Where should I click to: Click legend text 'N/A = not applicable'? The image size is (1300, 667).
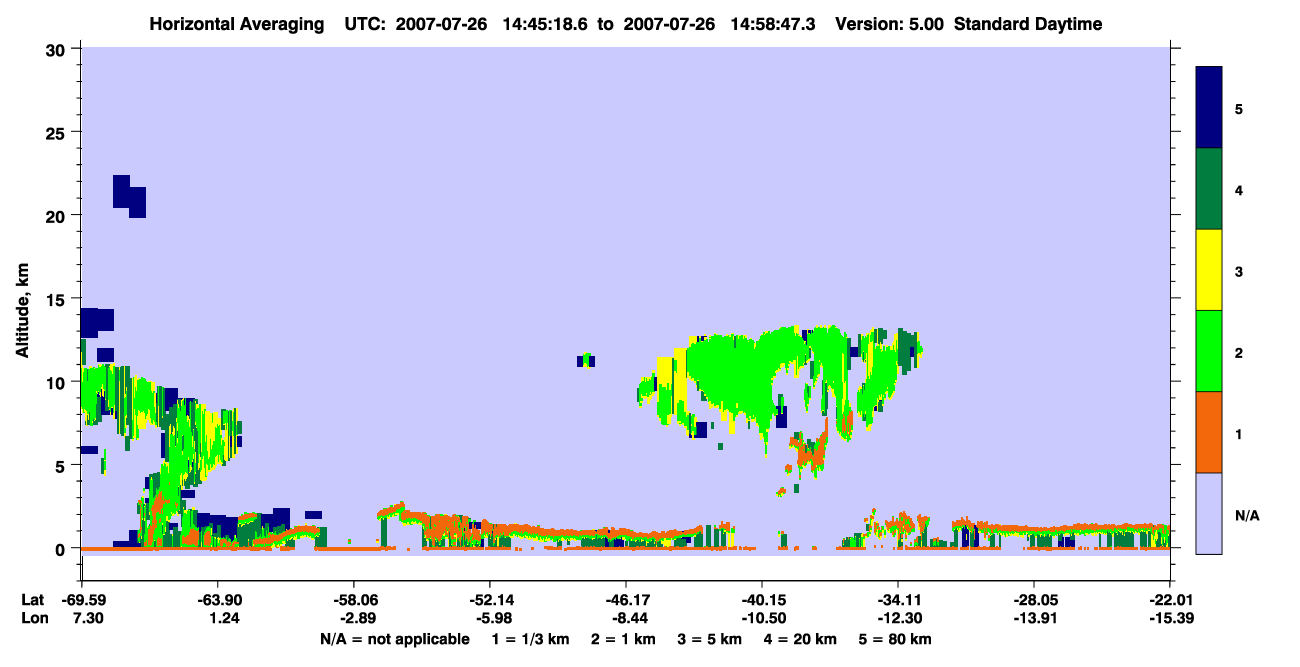pos(394,639)
